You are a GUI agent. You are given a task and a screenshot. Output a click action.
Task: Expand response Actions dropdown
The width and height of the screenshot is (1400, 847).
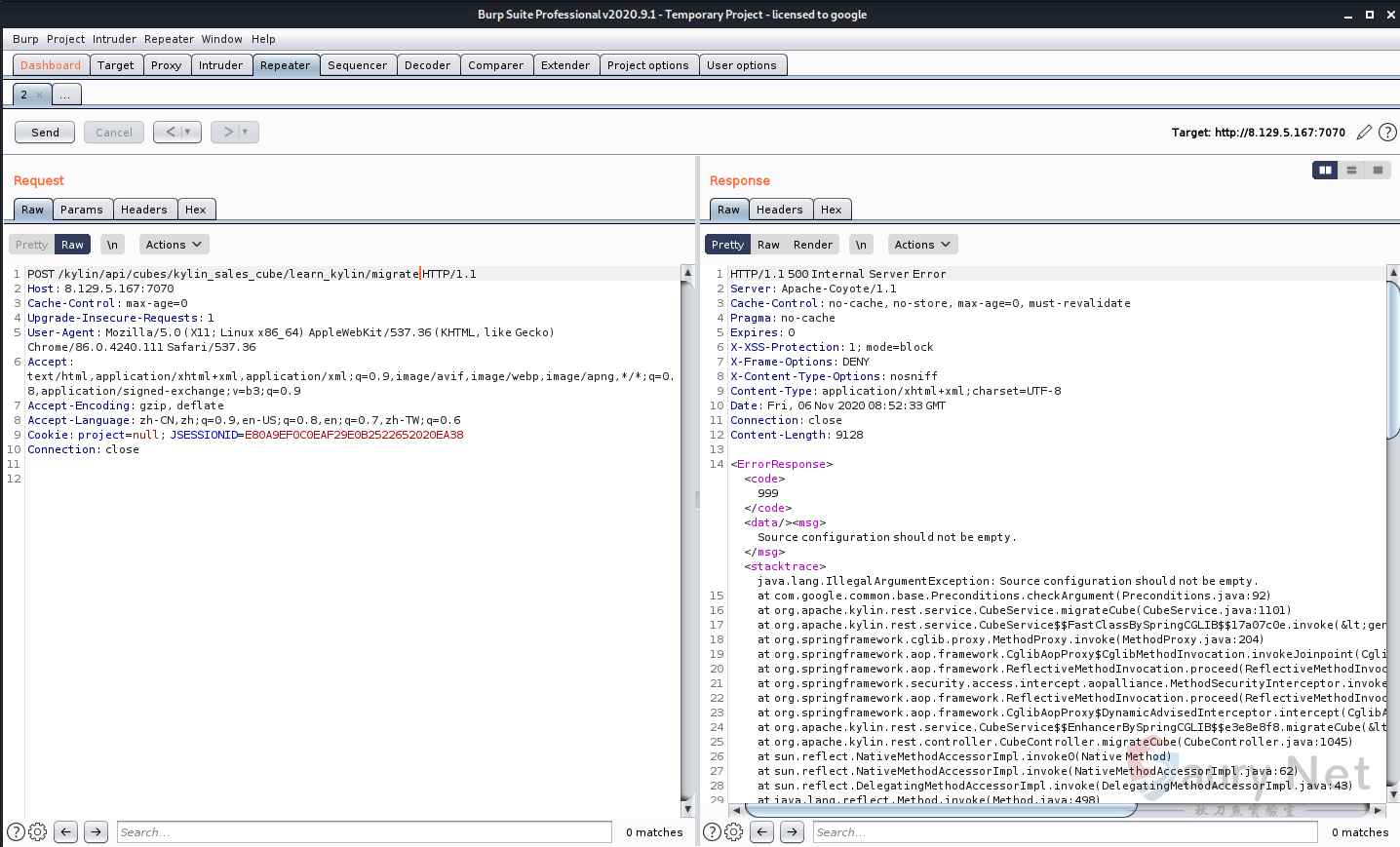922,245
